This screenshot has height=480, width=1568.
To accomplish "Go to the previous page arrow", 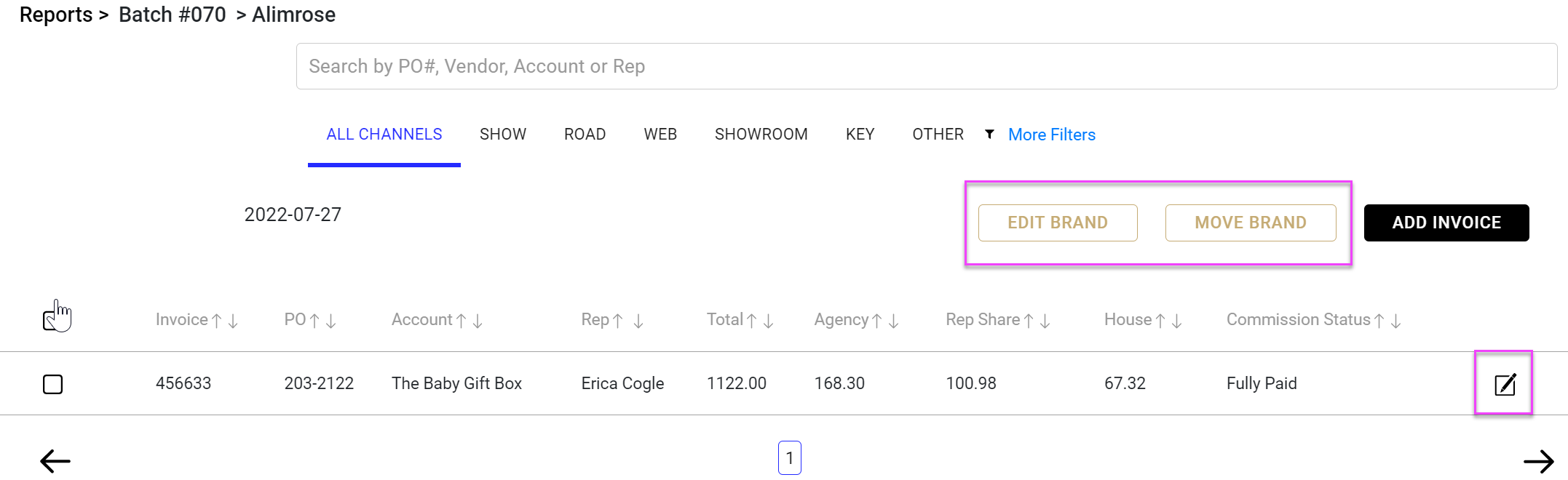I will coord(55,461).
